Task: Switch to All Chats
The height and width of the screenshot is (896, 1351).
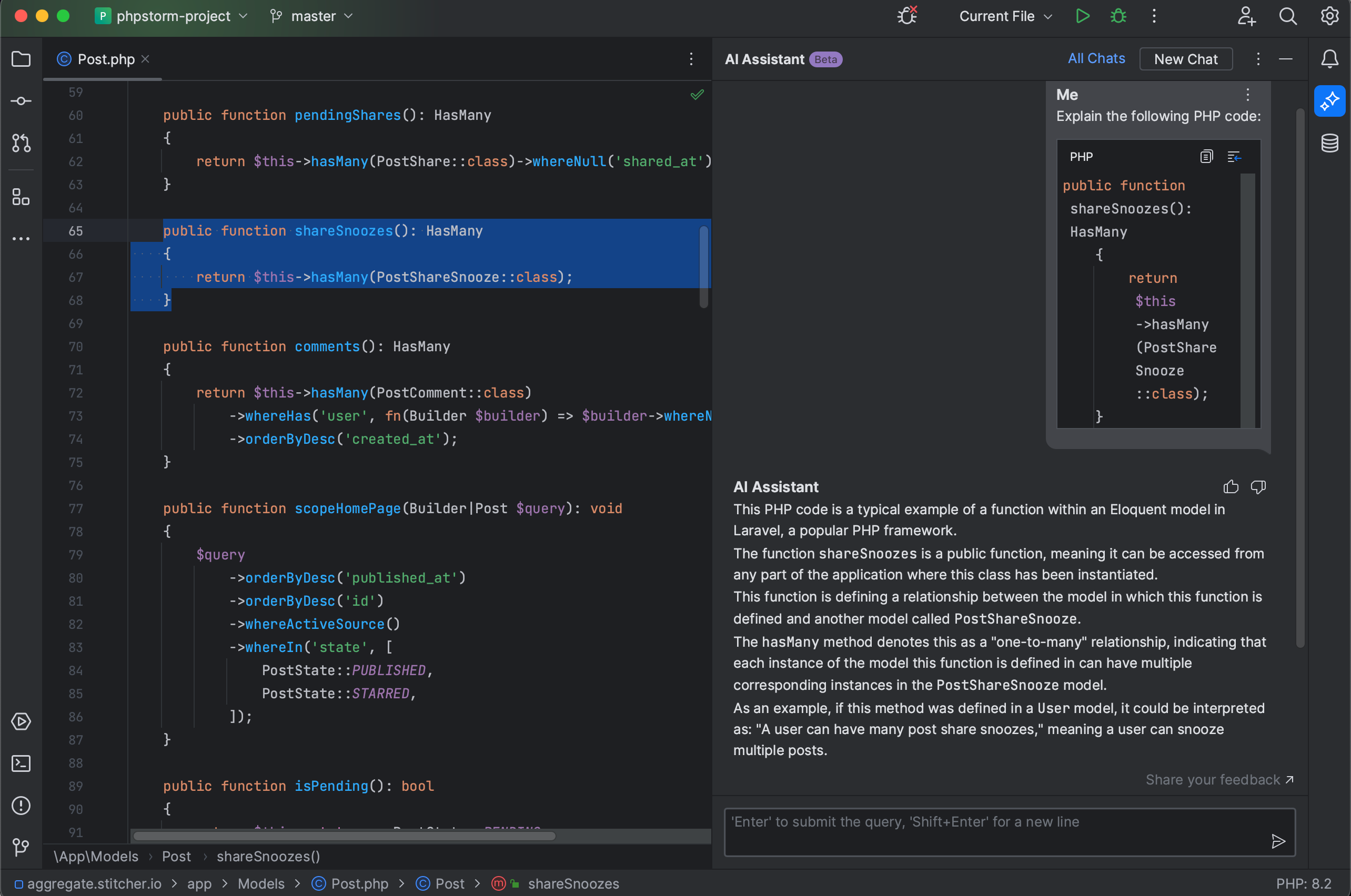Action: click(1096, 58)
